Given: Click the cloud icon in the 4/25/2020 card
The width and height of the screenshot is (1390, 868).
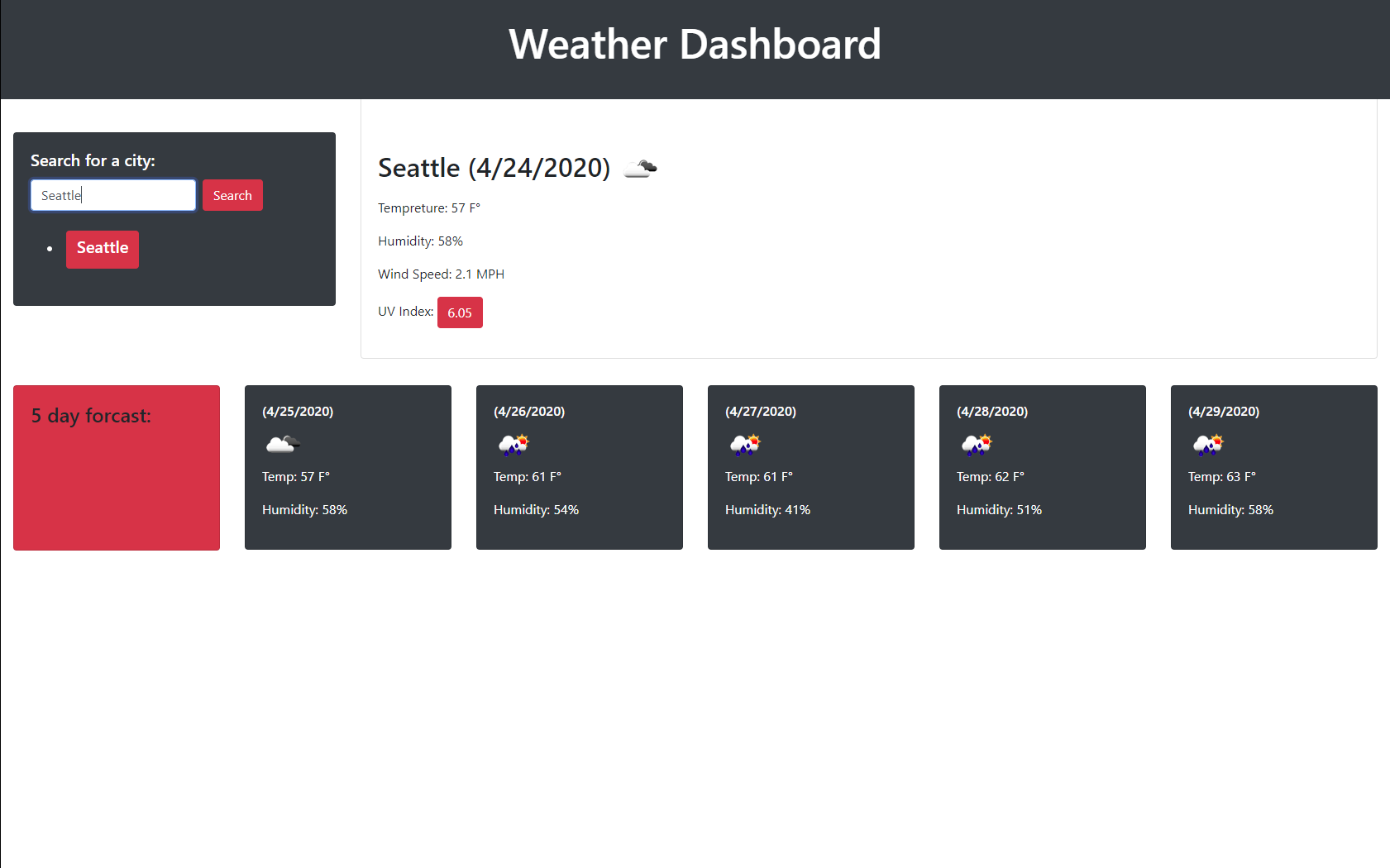Looking at the screenshot, I should click(x=283, y=444).
